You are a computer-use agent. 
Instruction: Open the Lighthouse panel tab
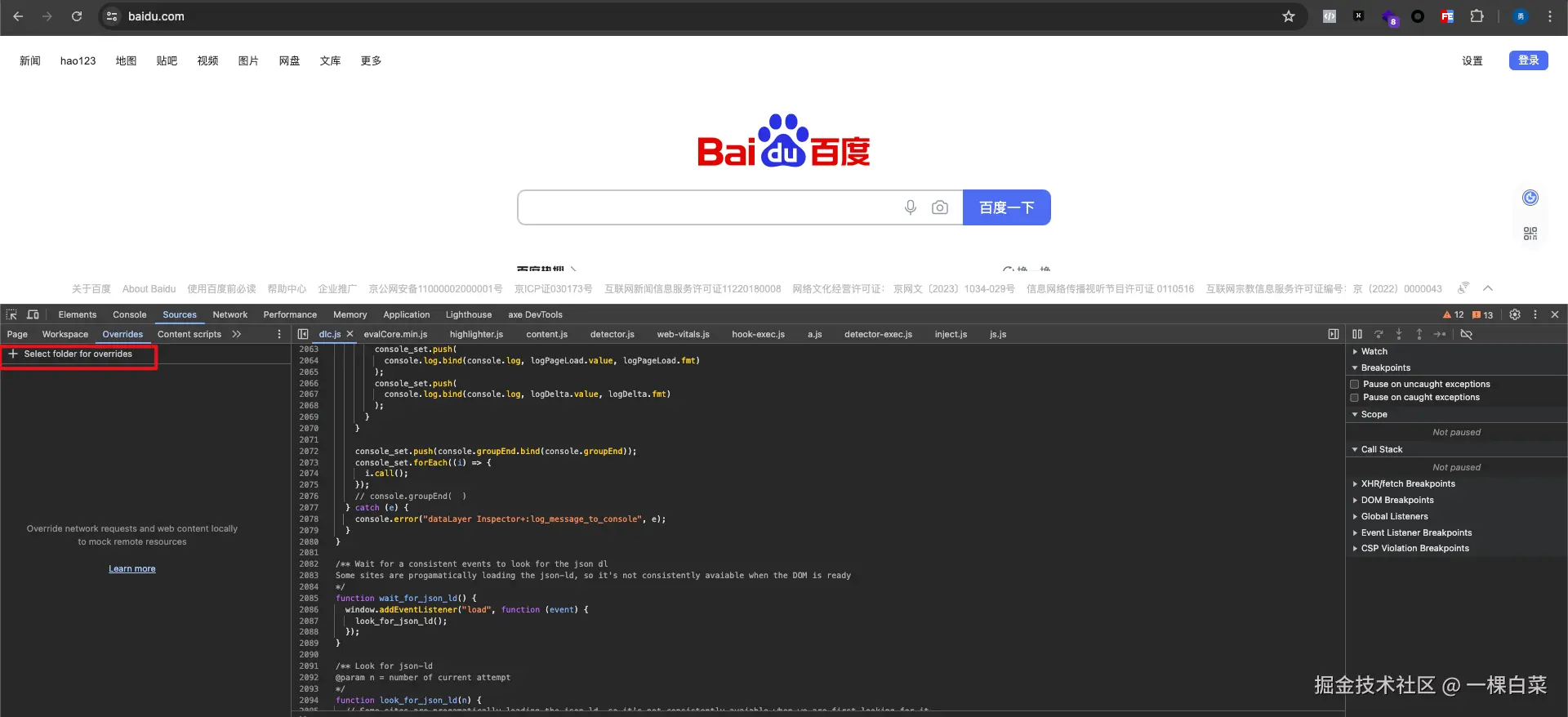click(x=469, y=314)
